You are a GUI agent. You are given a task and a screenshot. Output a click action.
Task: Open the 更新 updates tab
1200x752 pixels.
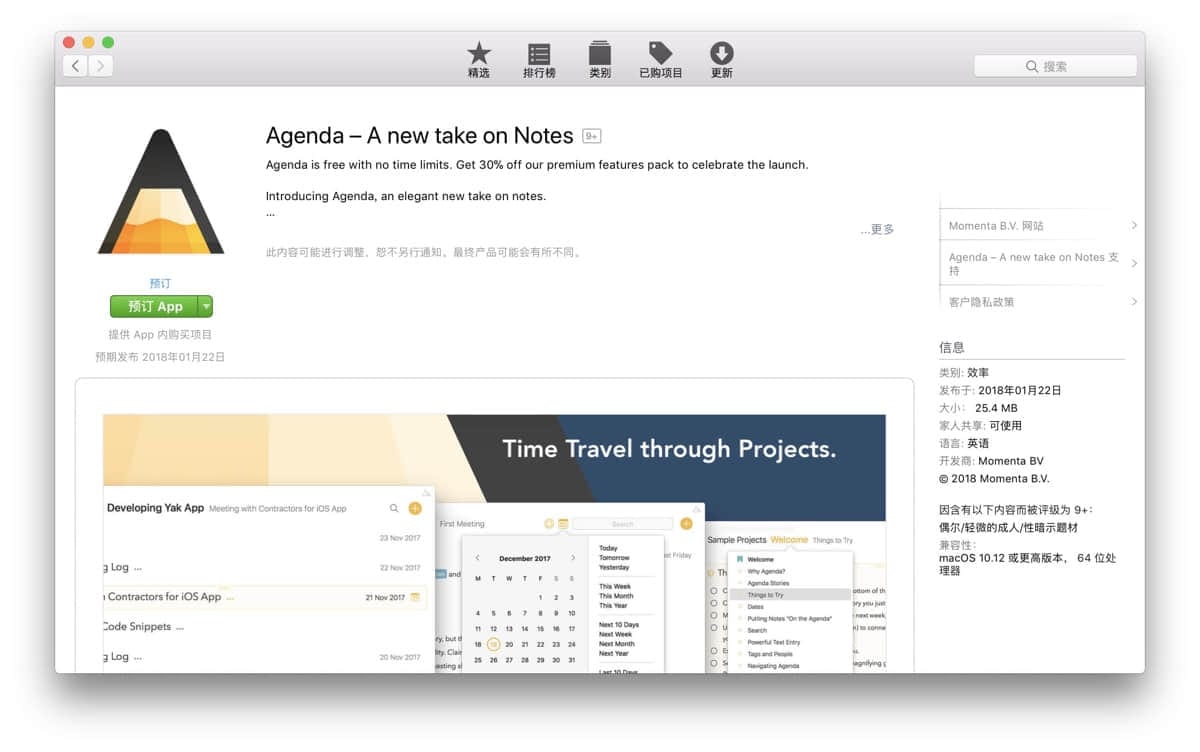click(722, 60)
